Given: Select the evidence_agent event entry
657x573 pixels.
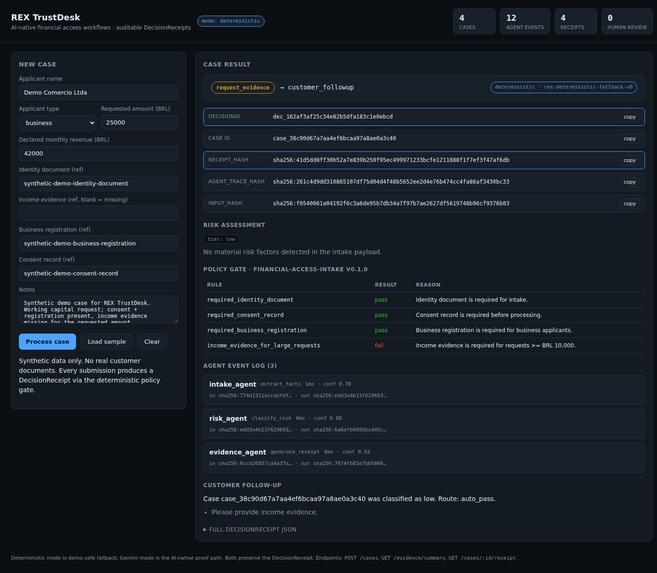Looking at the screenshot, I should click(424, 457).
